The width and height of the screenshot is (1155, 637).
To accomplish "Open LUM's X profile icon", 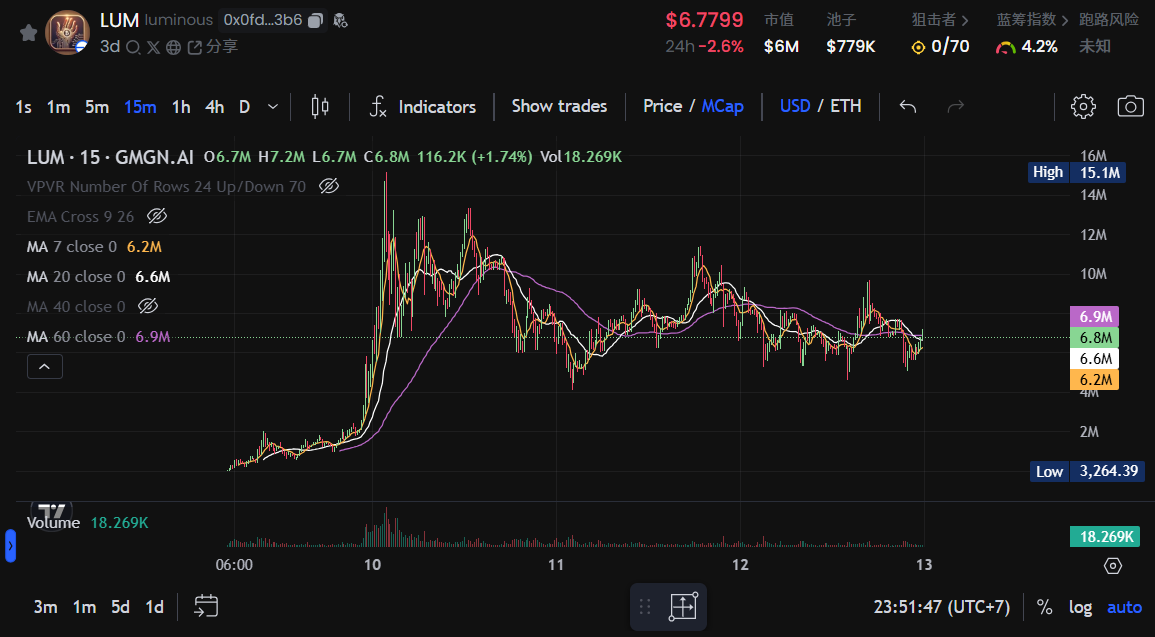I will pyautogui.click(x=155, y=46).
